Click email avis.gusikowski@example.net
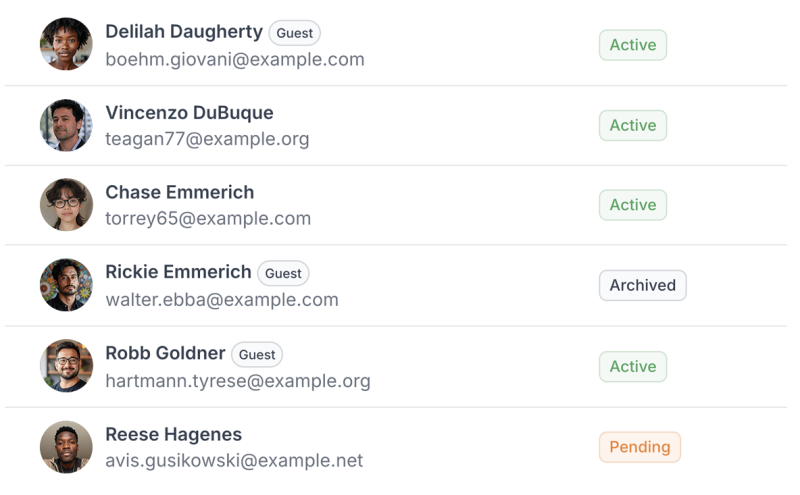The width and height of the screenshot is (800, 495). 234,461
